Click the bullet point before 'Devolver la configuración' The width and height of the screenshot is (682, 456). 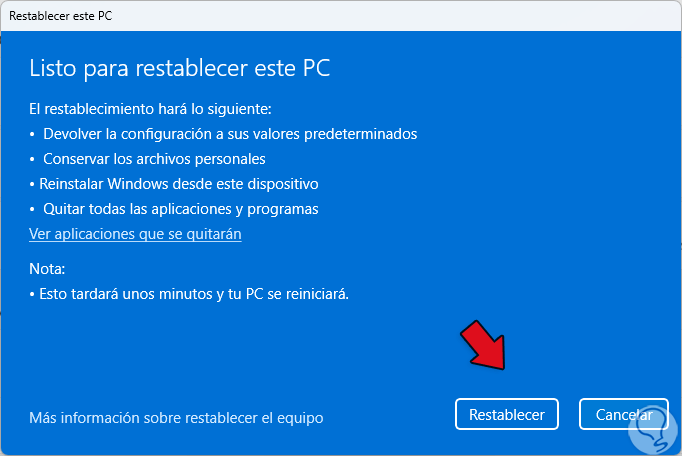click(32, 134)
